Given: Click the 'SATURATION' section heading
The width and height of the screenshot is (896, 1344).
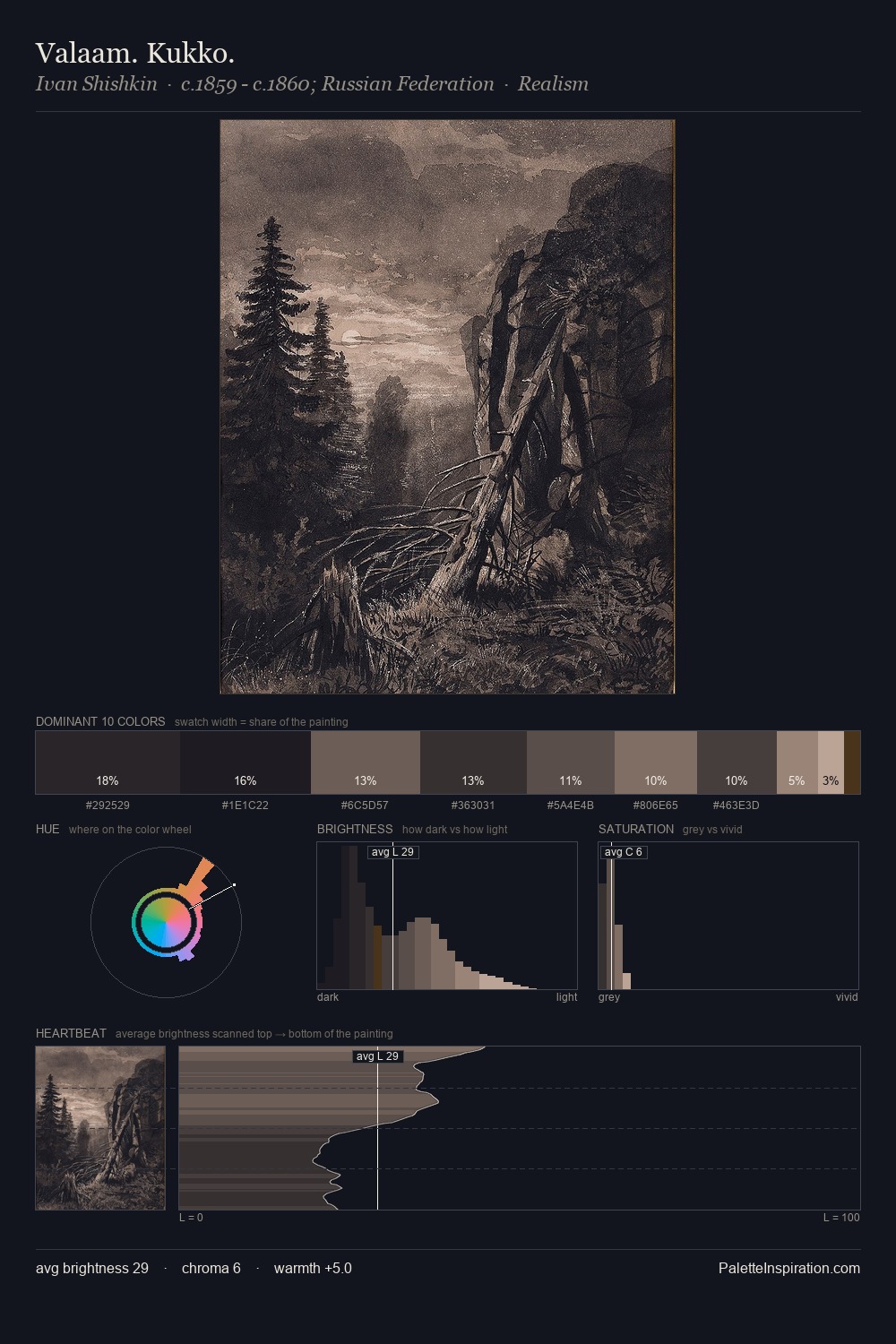Looking at the screenshot, I should coord(636,829).
